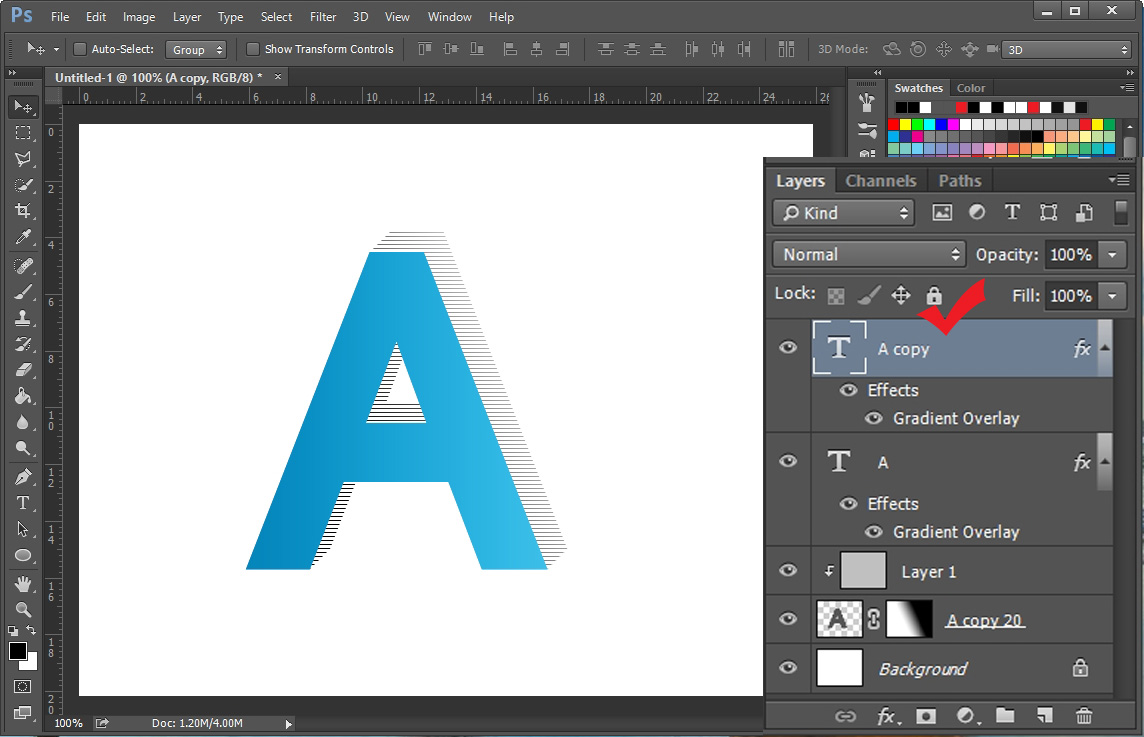1144x737 pixels.
Task: Enable Show Transform Controls checkbox
Action: pos(253,49)
